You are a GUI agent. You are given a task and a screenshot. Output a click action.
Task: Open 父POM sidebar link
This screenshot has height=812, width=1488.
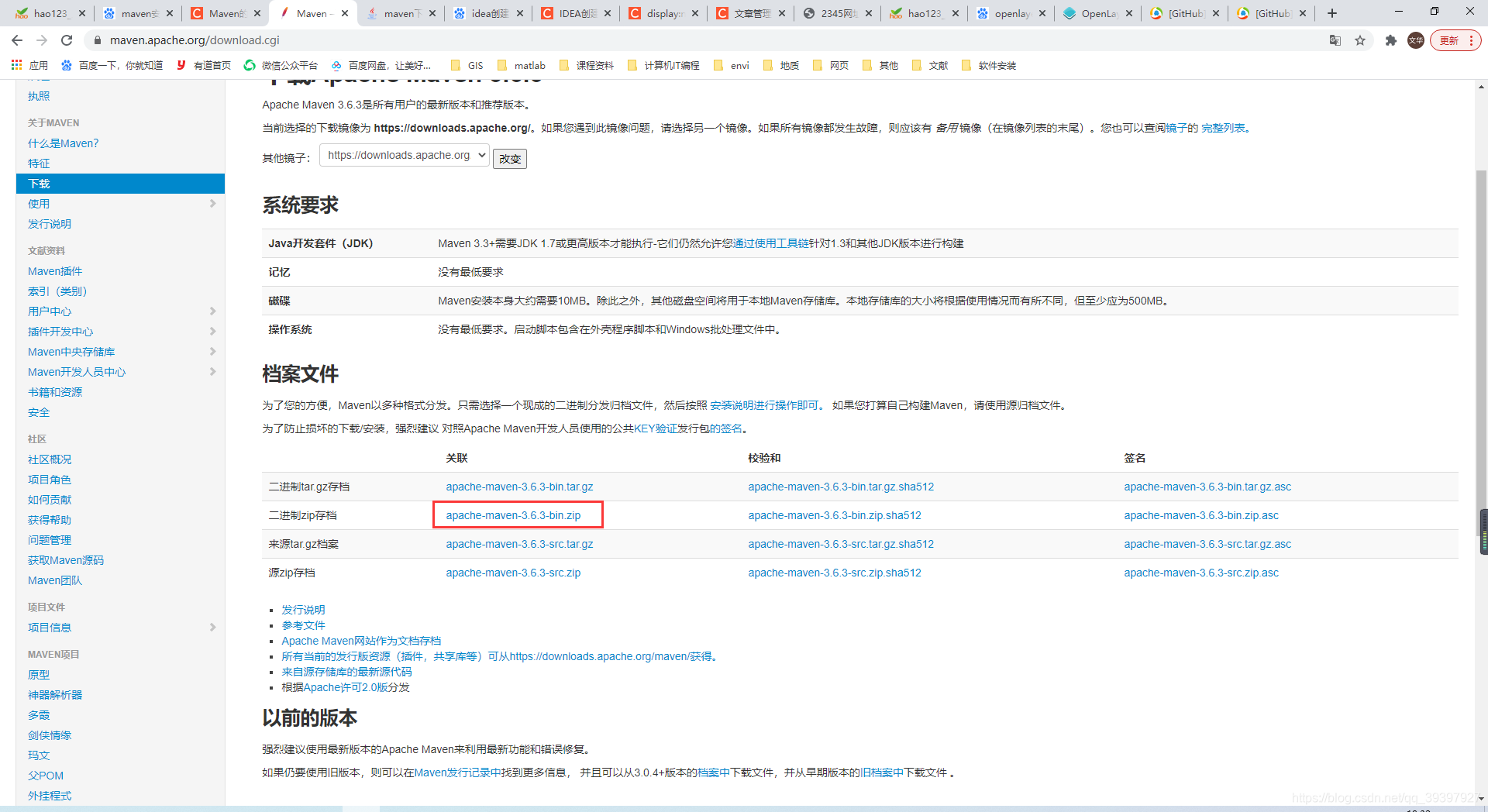point(46,776)
